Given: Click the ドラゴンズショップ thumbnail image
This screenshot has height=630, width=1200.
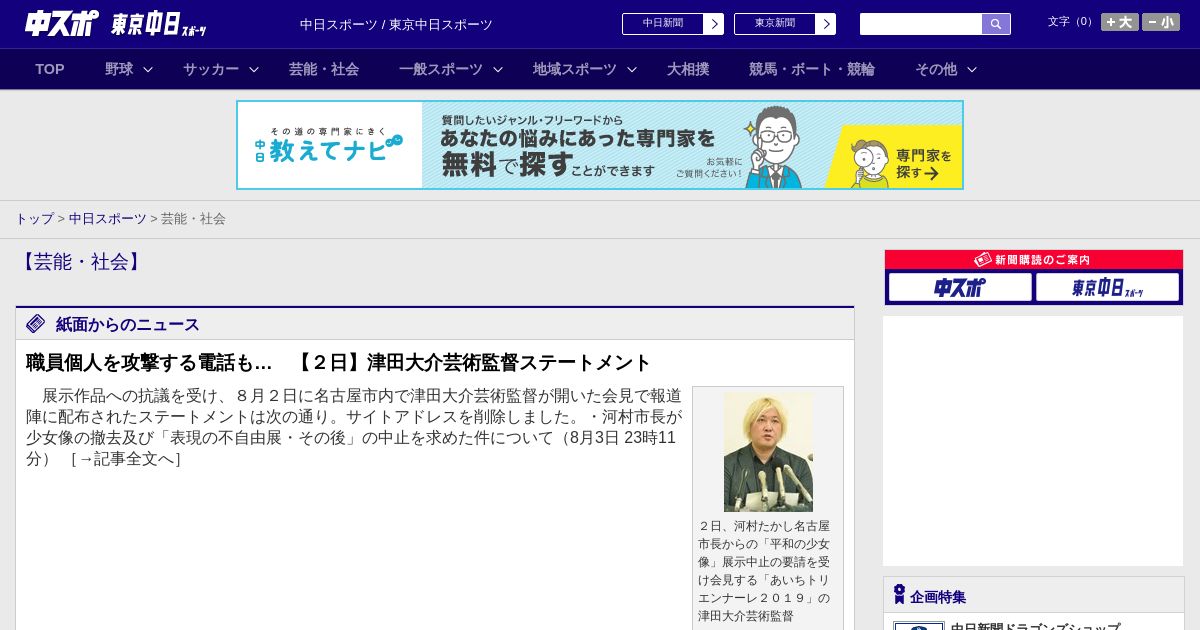Looking at the screenshot, I should [919, 626].
